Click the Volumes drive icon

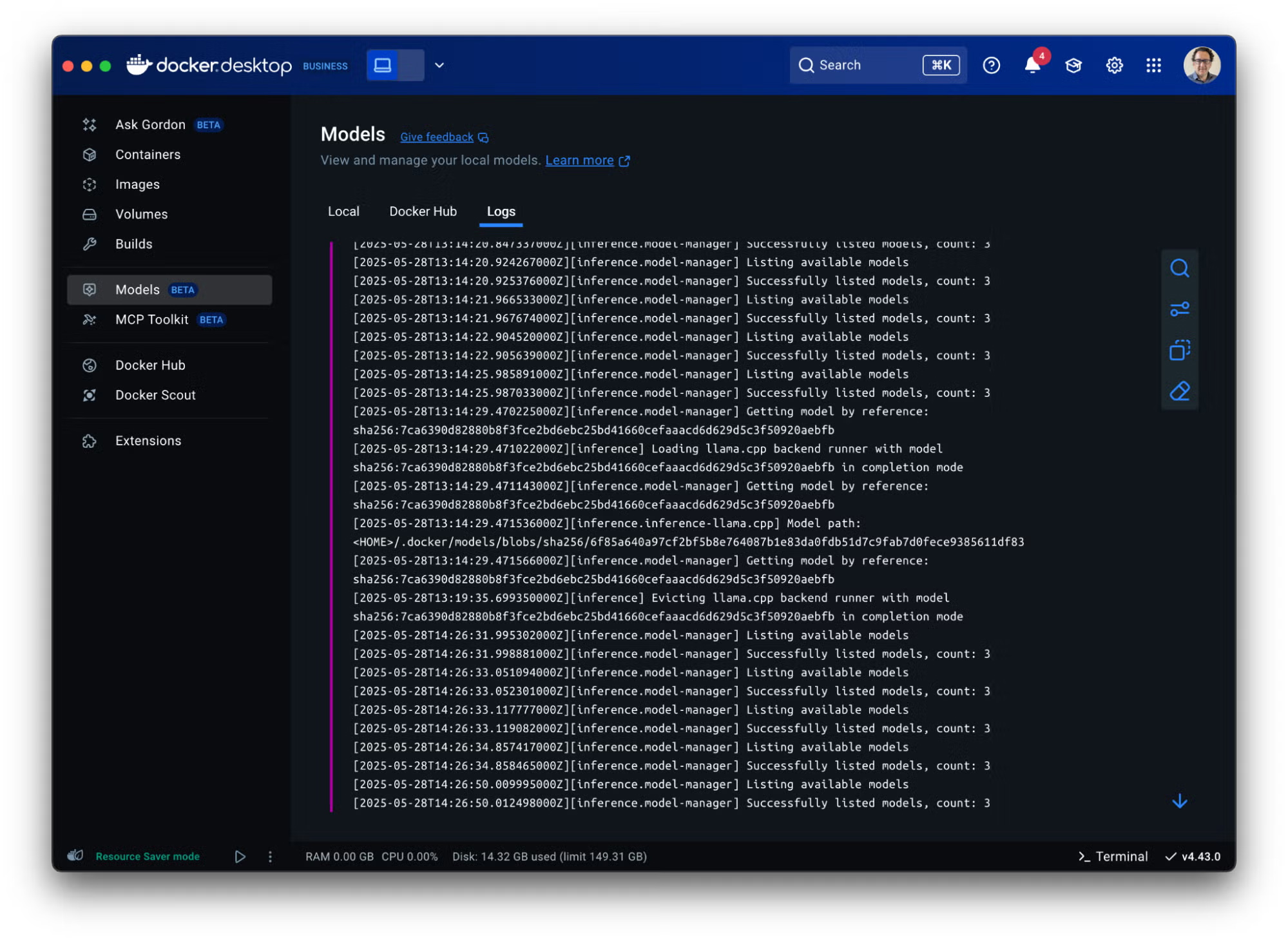coord(90,215)
